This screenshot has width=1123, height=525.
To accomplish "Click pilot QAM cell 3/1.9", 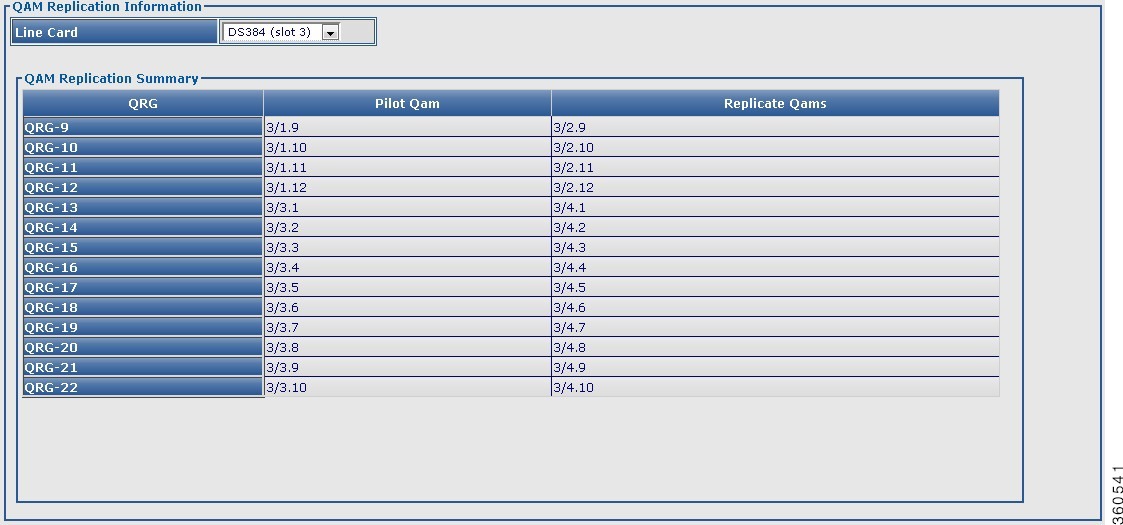I will coord(408,127).
